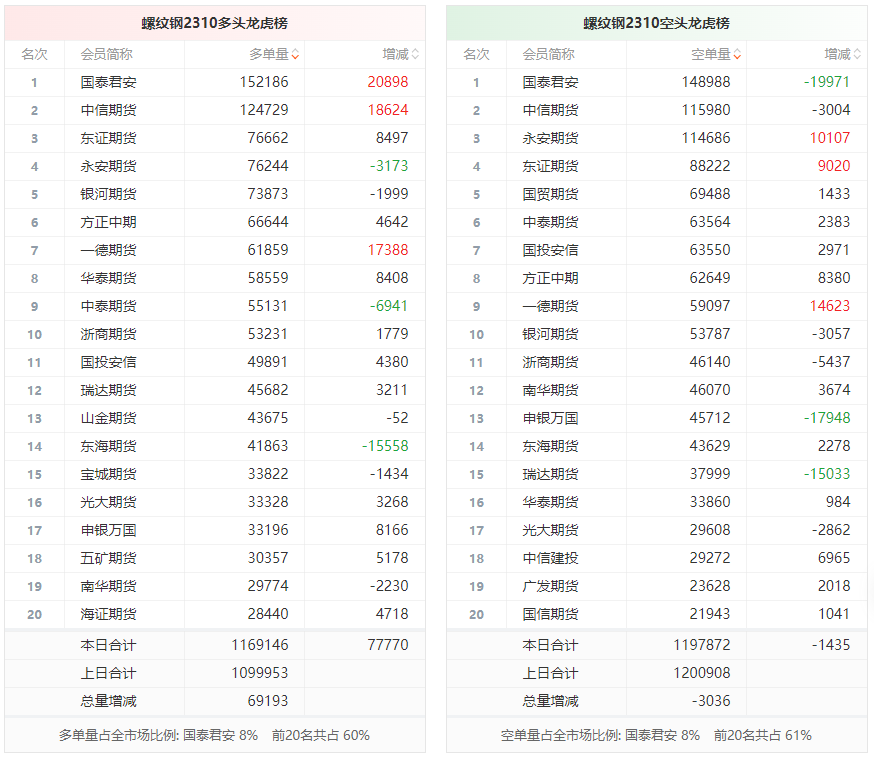The height and width of the screenshot is (759, 874).
Task: Click 名次 header in long table
Action: click(x=35, y=55)
